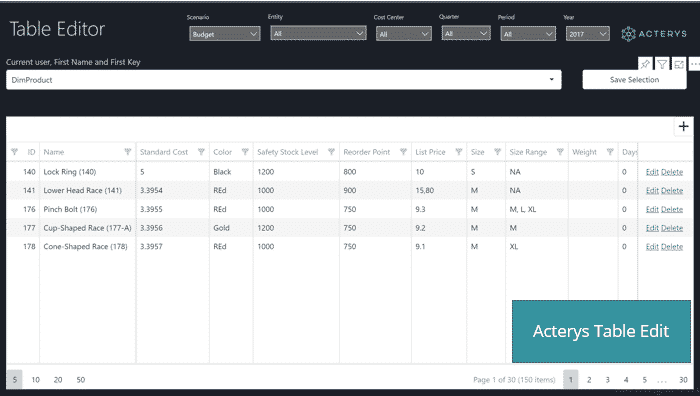
Task: Click the Acterys Table Edit banner
Action: click(x=601, y=331)
